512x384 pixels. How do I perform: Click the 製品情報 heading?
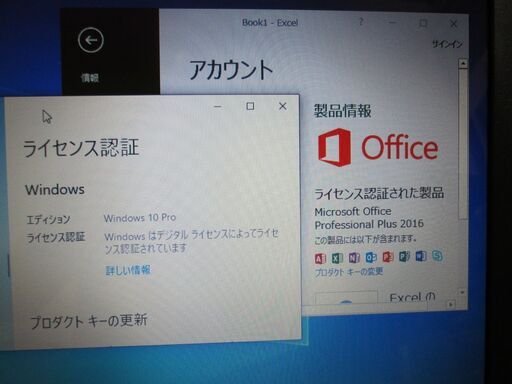click(x=343, y=111)
